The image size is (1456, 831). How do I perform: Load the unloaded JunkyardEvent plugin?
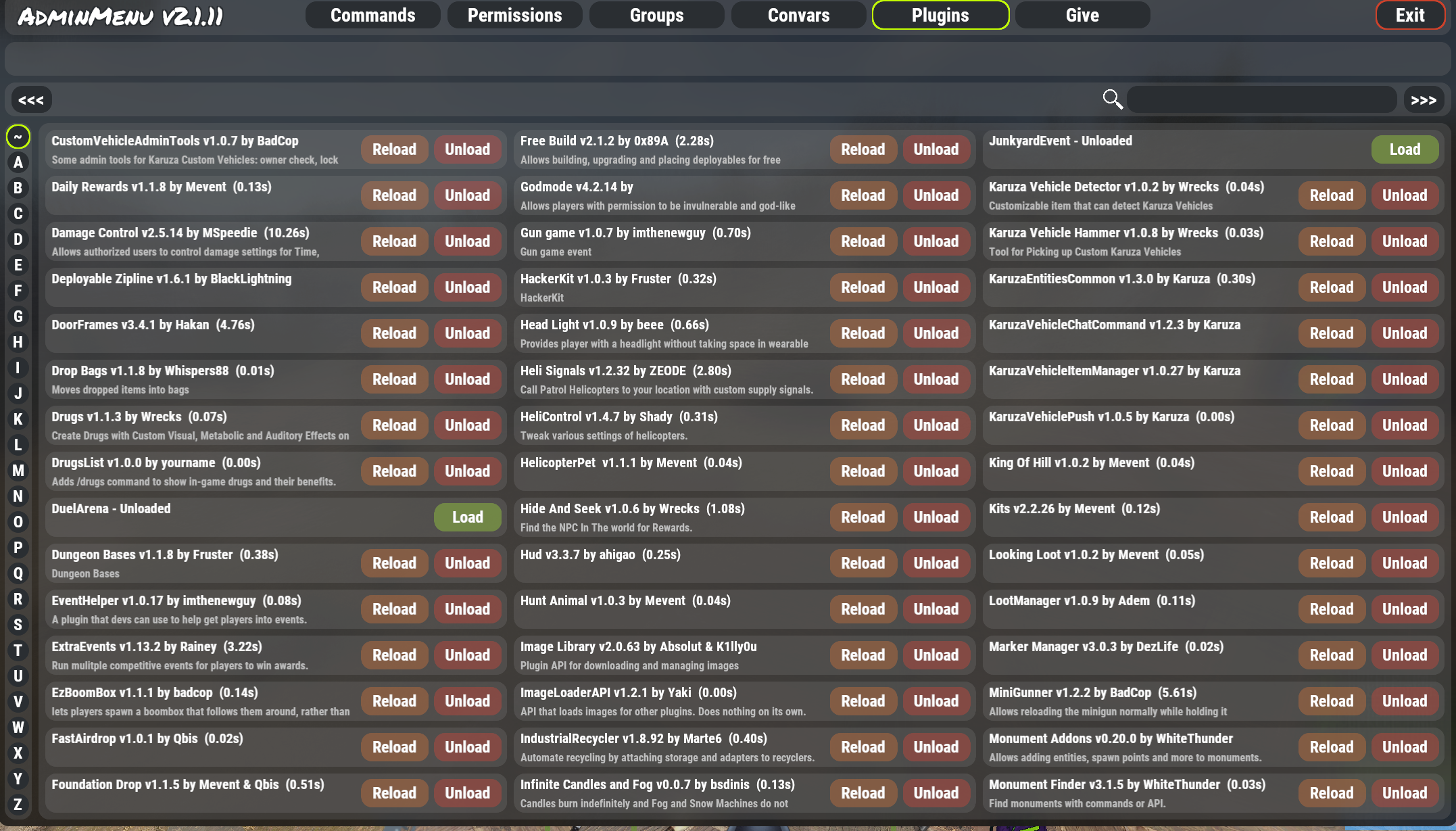click(1404, 149)
